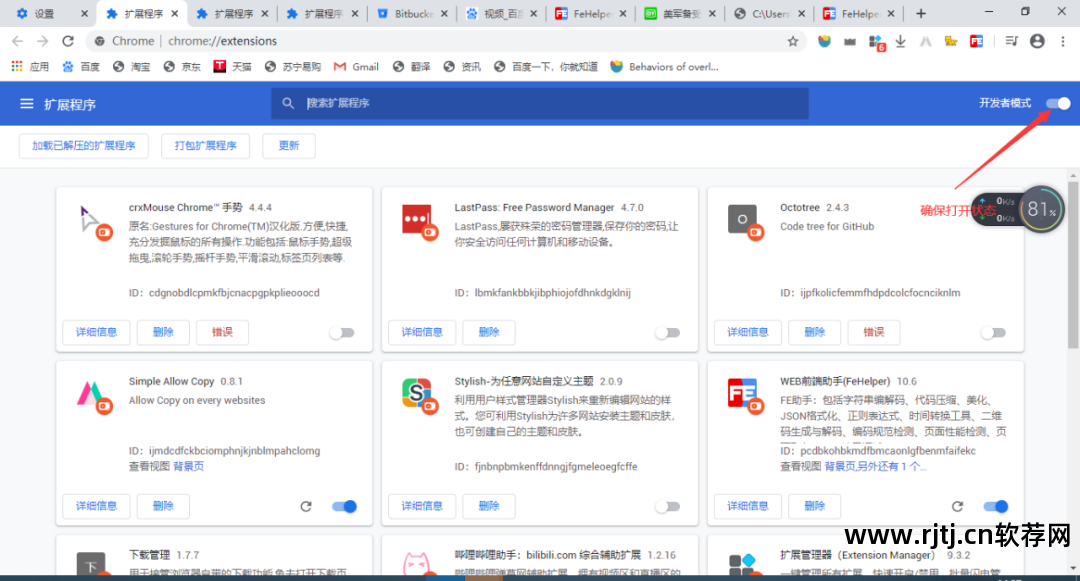1080x581 pixels.
Task: Open the Behaviors of overl... bookmark
Action: [x=664, y=67]
